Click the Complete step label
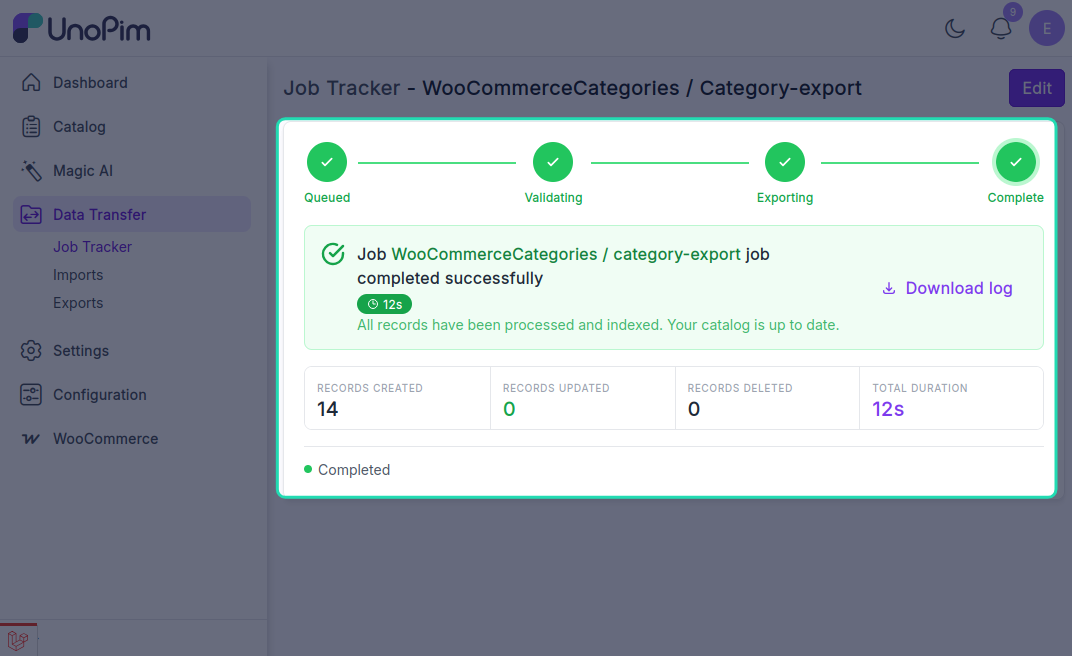 1015,197
